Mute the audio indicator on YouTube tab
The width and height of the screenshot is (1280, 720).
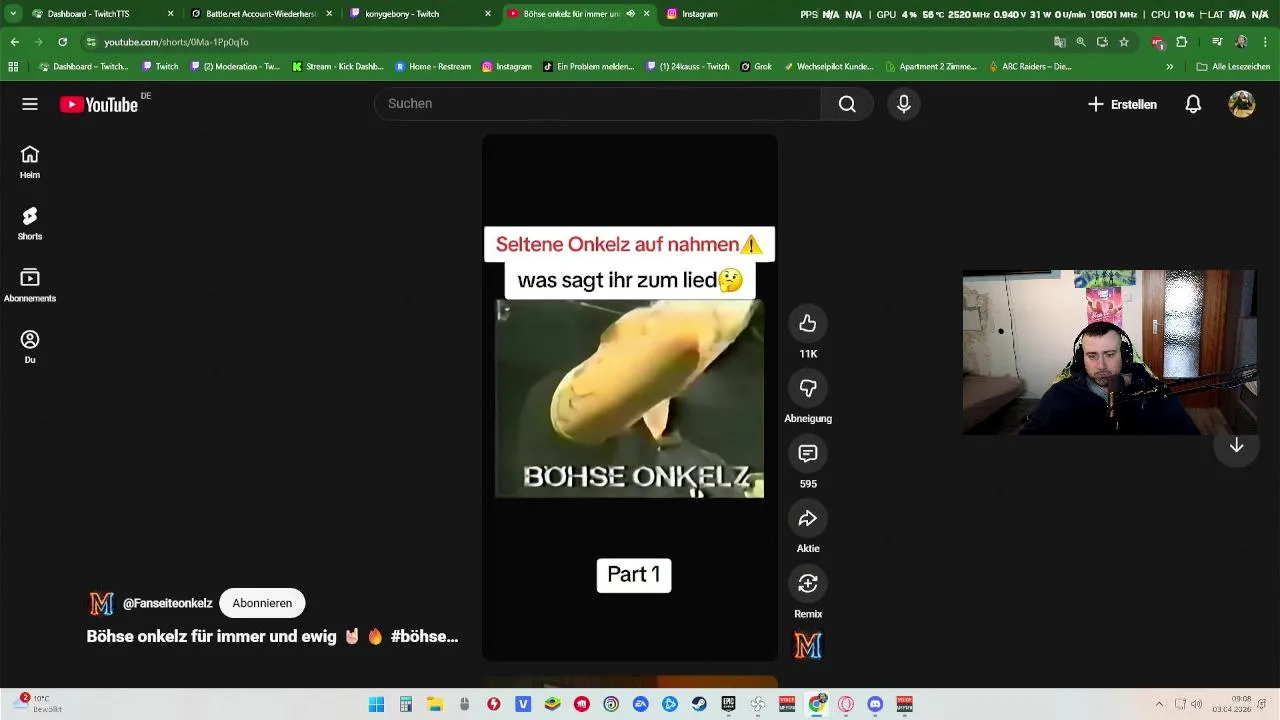[630, 14]
